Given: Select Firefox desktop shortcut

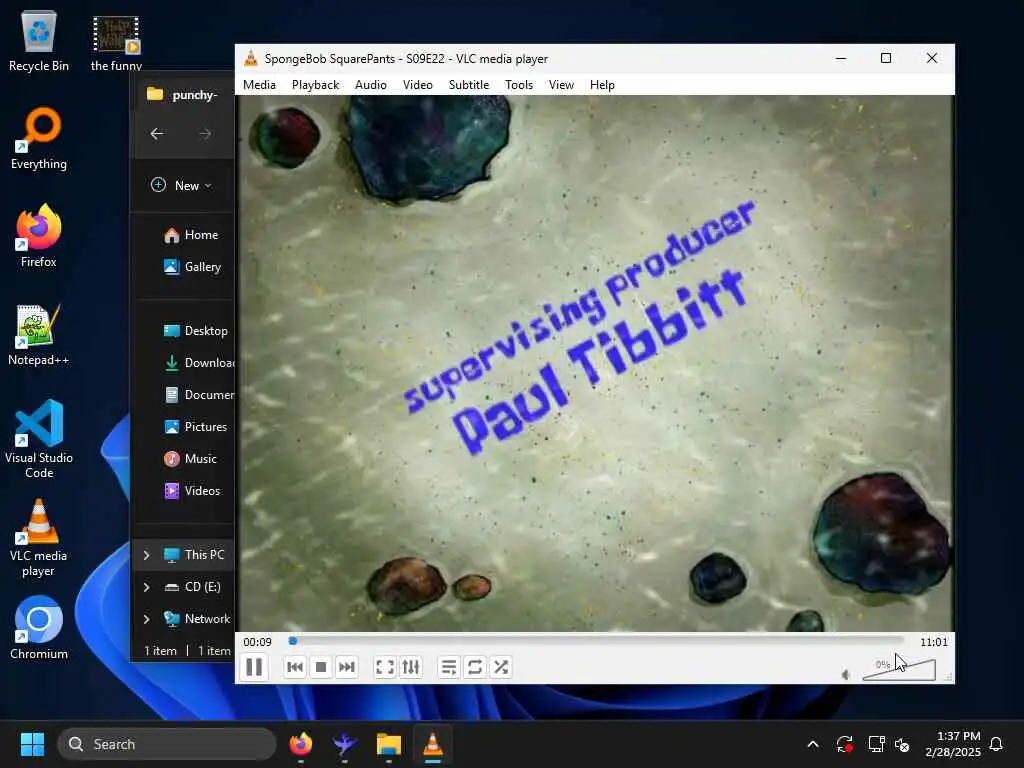Looking at the screenshot, I should pos(39,236).
